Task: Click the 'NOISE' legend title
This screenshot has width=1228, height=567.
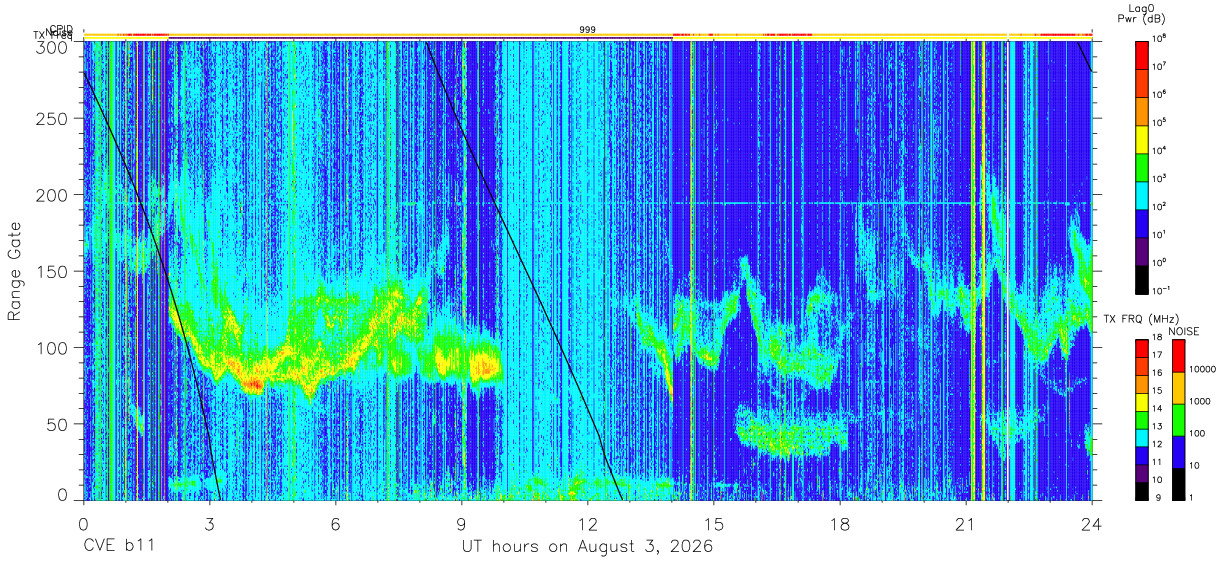Action: 1183,331
